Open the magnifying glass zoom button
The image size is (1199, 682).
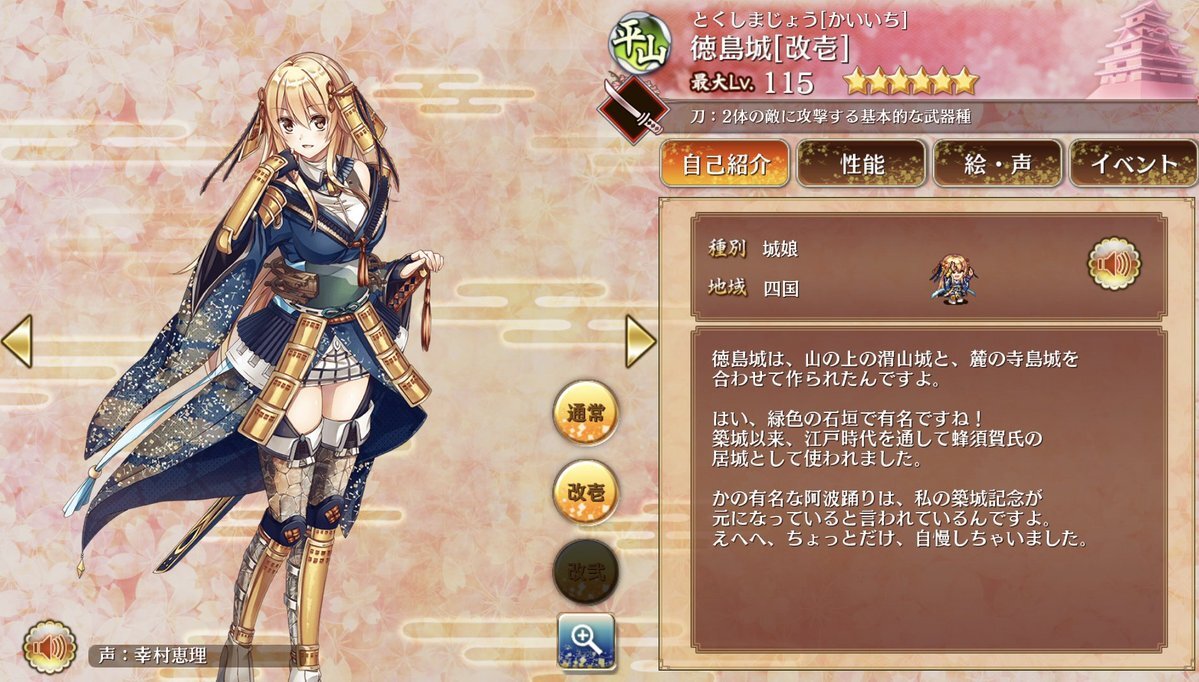(587, 641)
